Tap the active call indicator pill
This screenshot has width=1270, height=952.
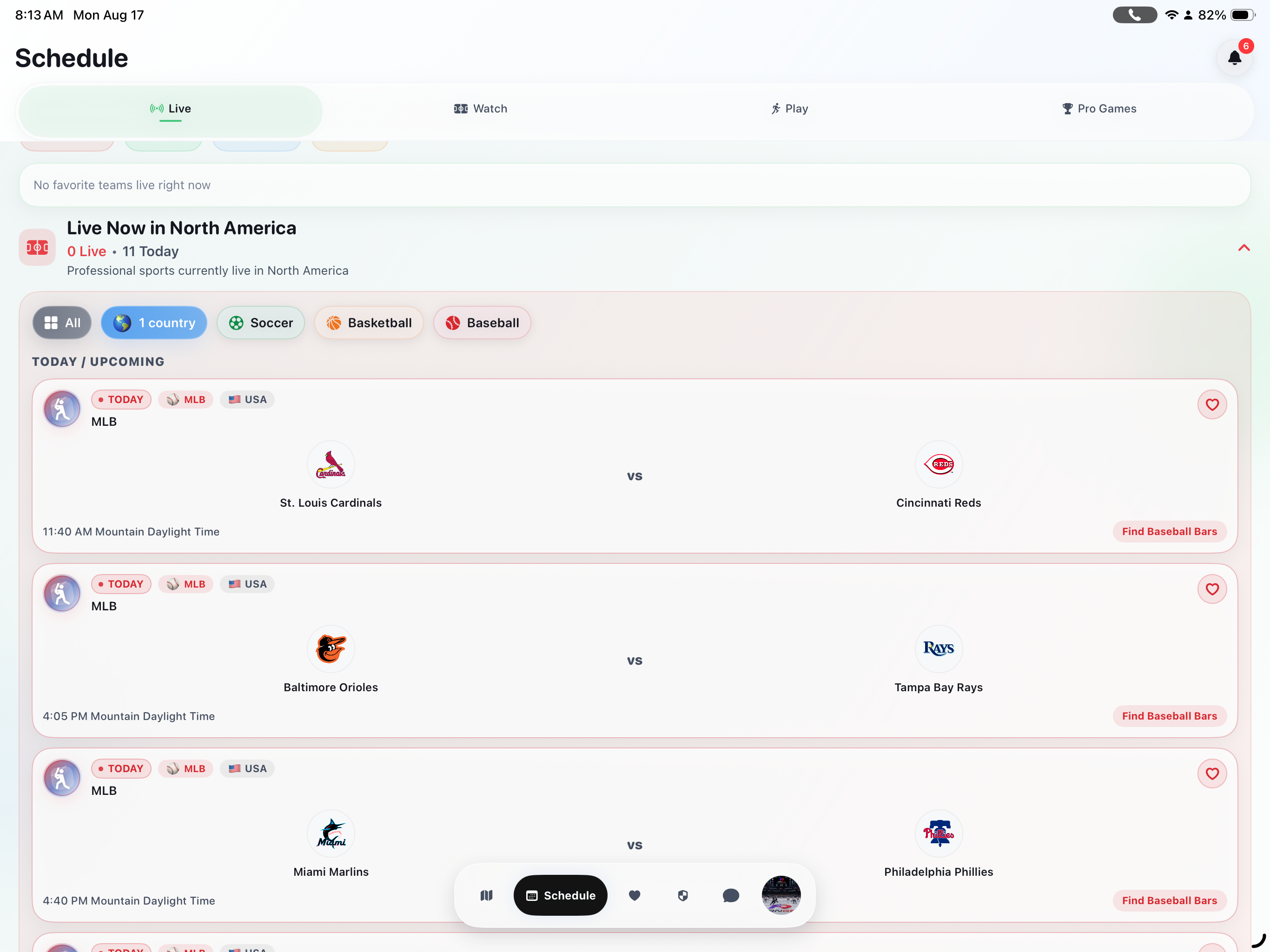click(x=1135, y=15)
